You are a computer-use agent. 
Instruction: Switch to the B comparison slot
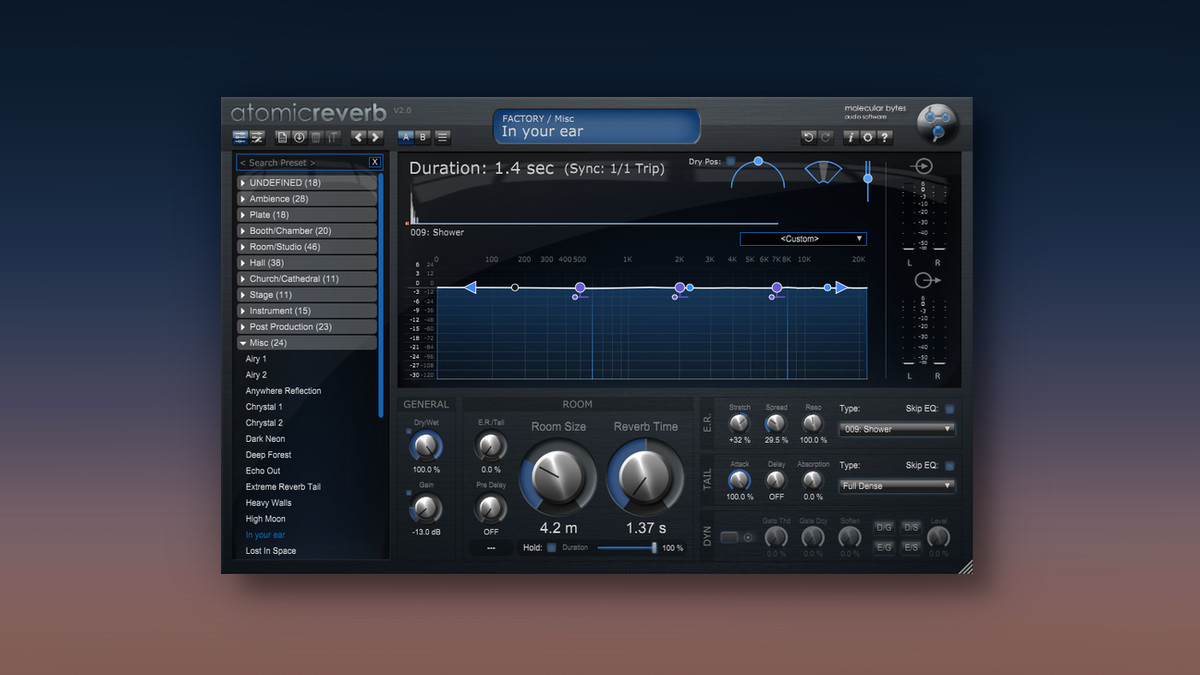423,137
